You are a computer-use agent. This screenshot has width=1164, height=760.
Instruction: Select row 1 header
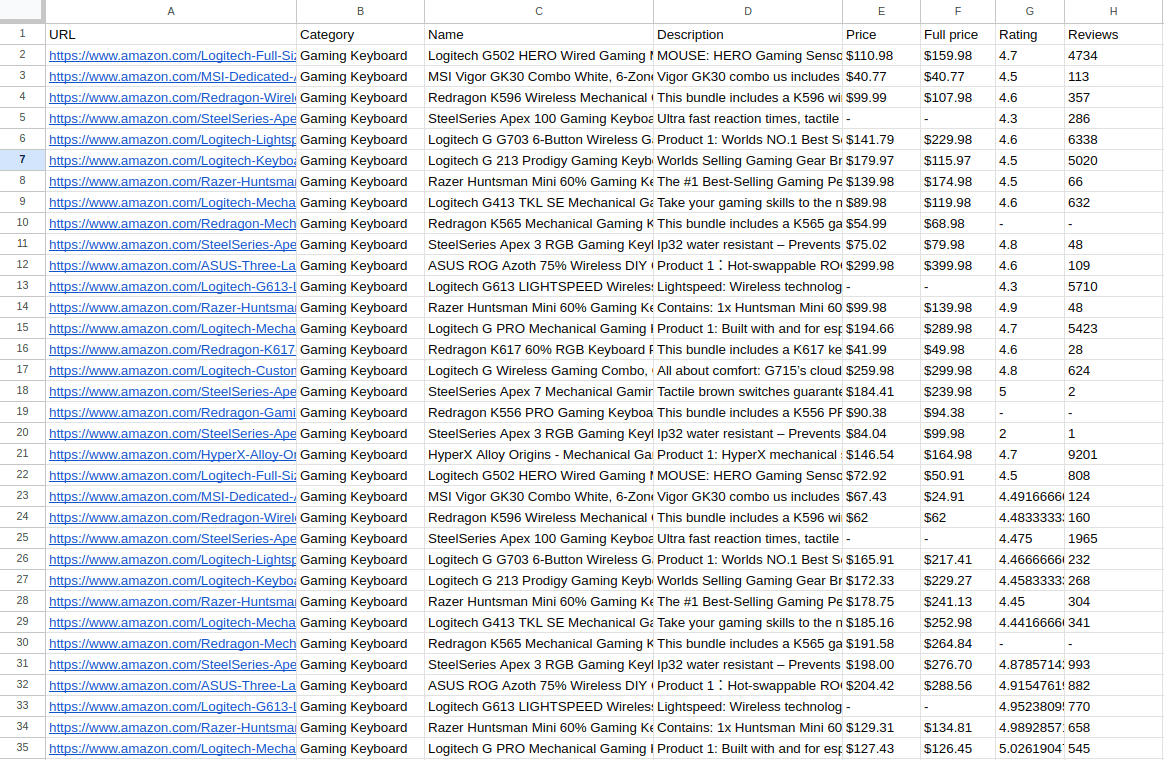pos(22,34)
